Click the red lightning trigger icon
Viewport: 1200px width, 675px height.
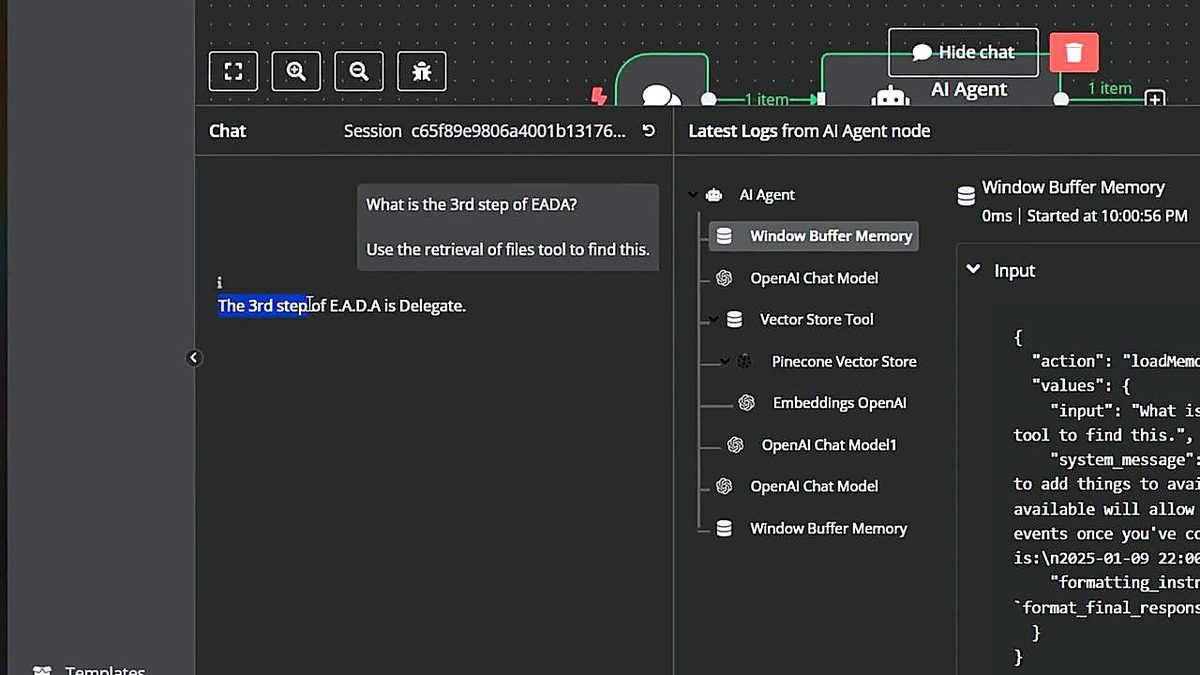[599, 96]
